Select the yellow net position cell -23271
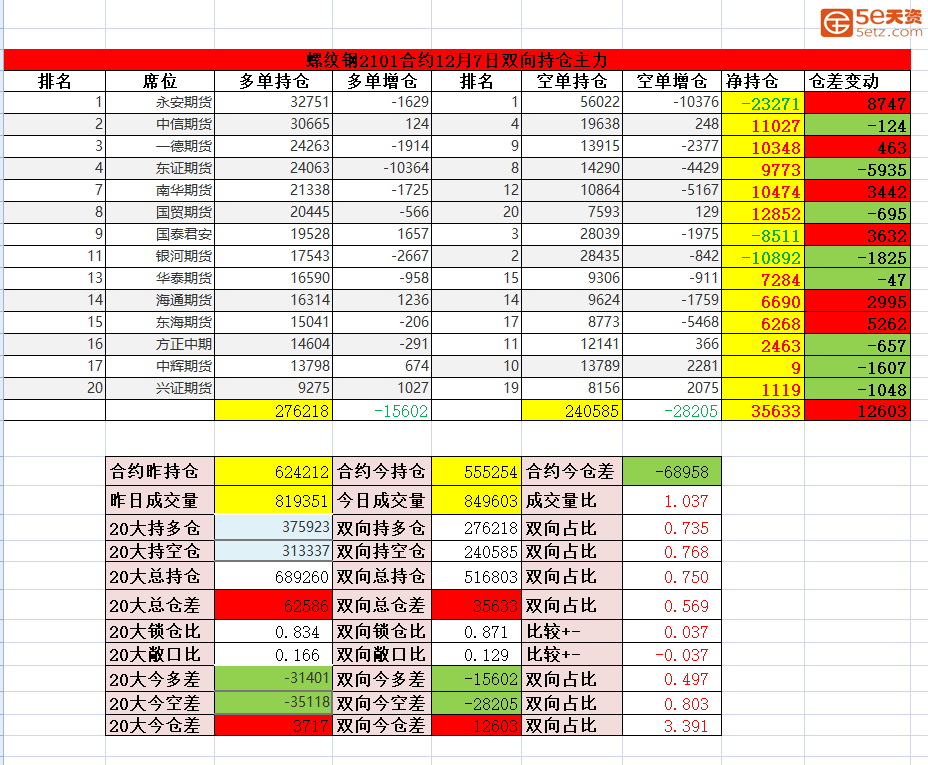Viewport: 928px width, 765px height. click(762, 103)
